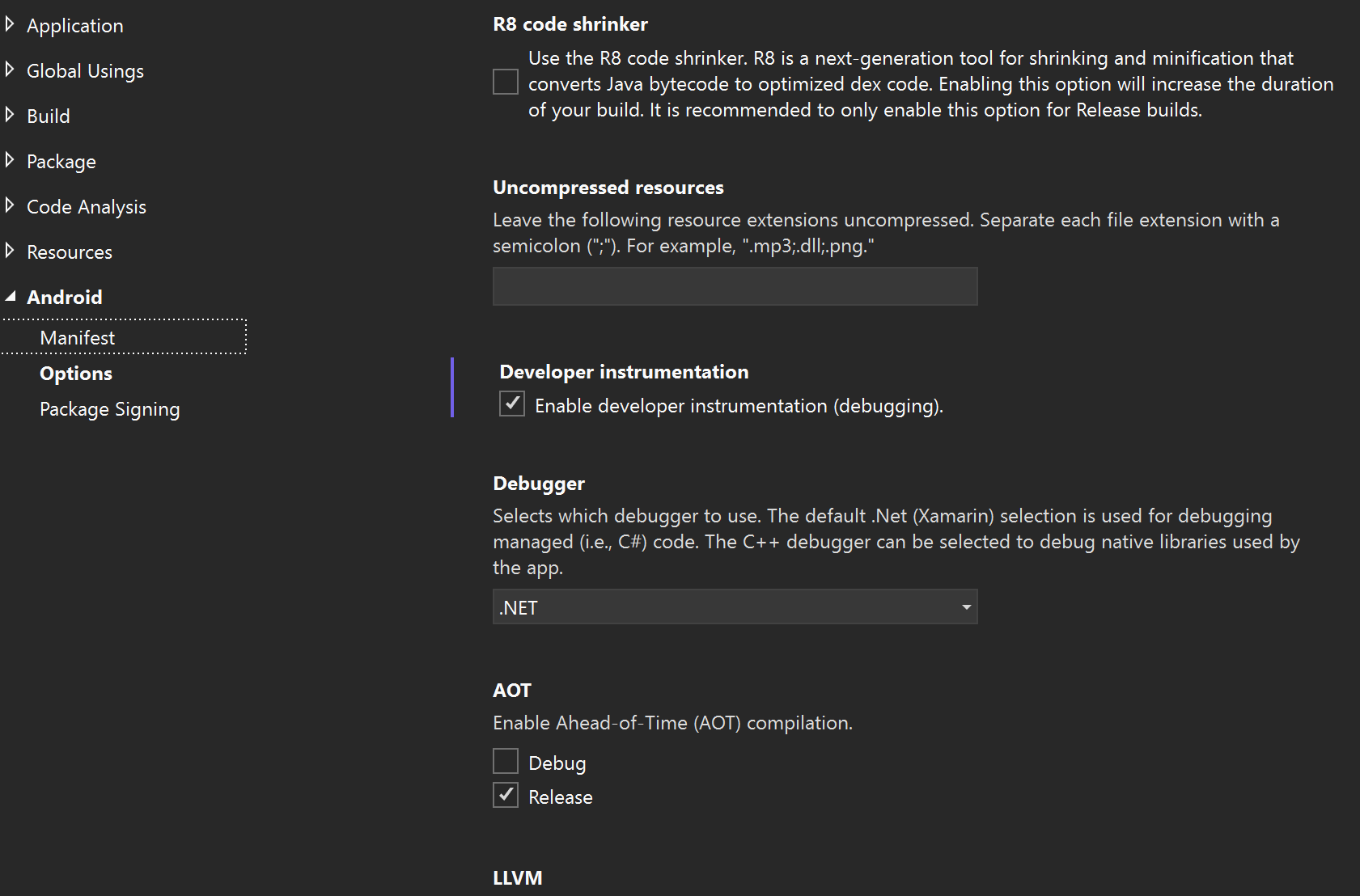Uncheck AOT compilation for Release
Screen dimensions: 1360x896
(505, 795)
